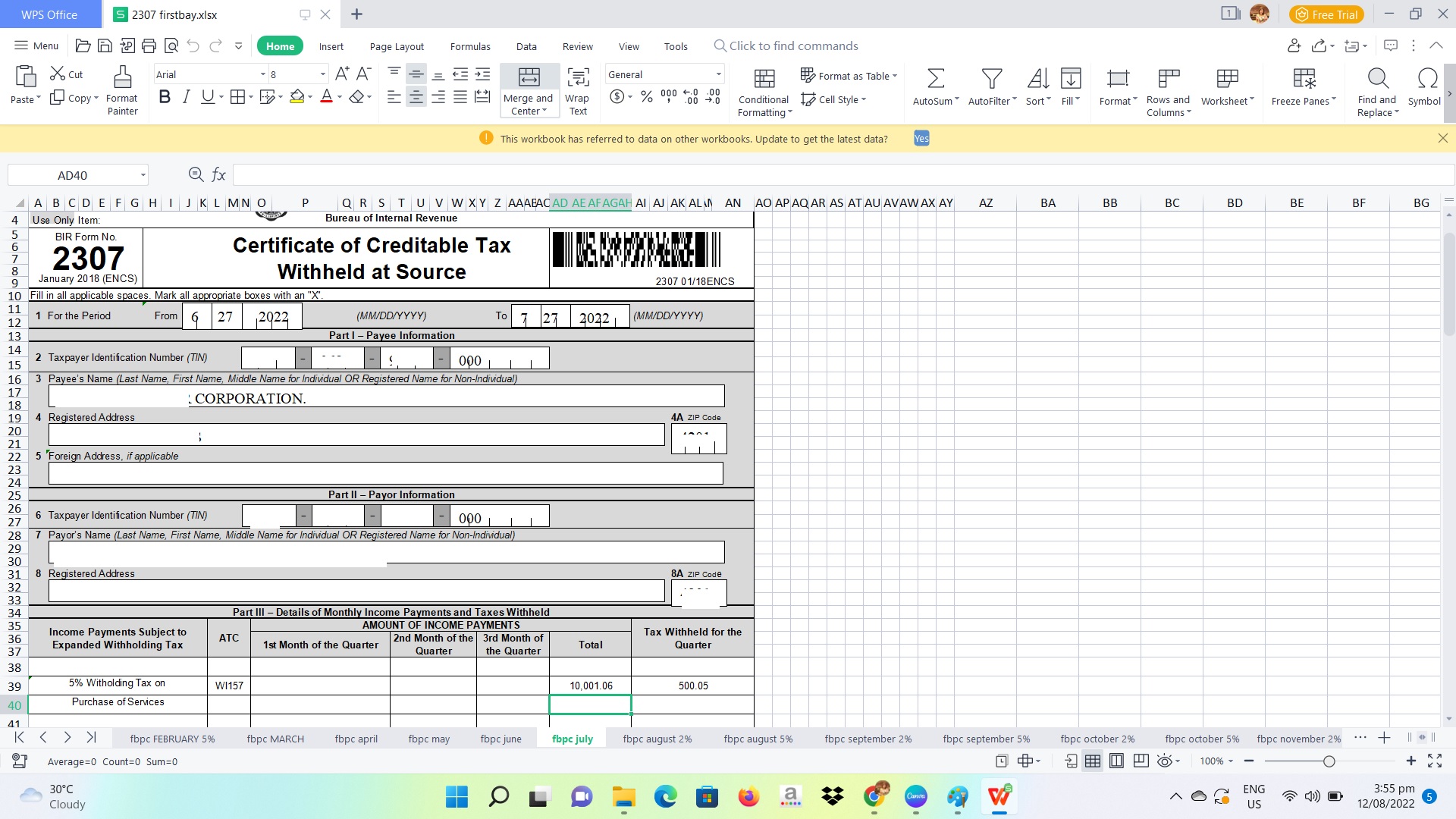1456x819 pixels.
Task: Click the Merge and Center icon
Action: 529,77
